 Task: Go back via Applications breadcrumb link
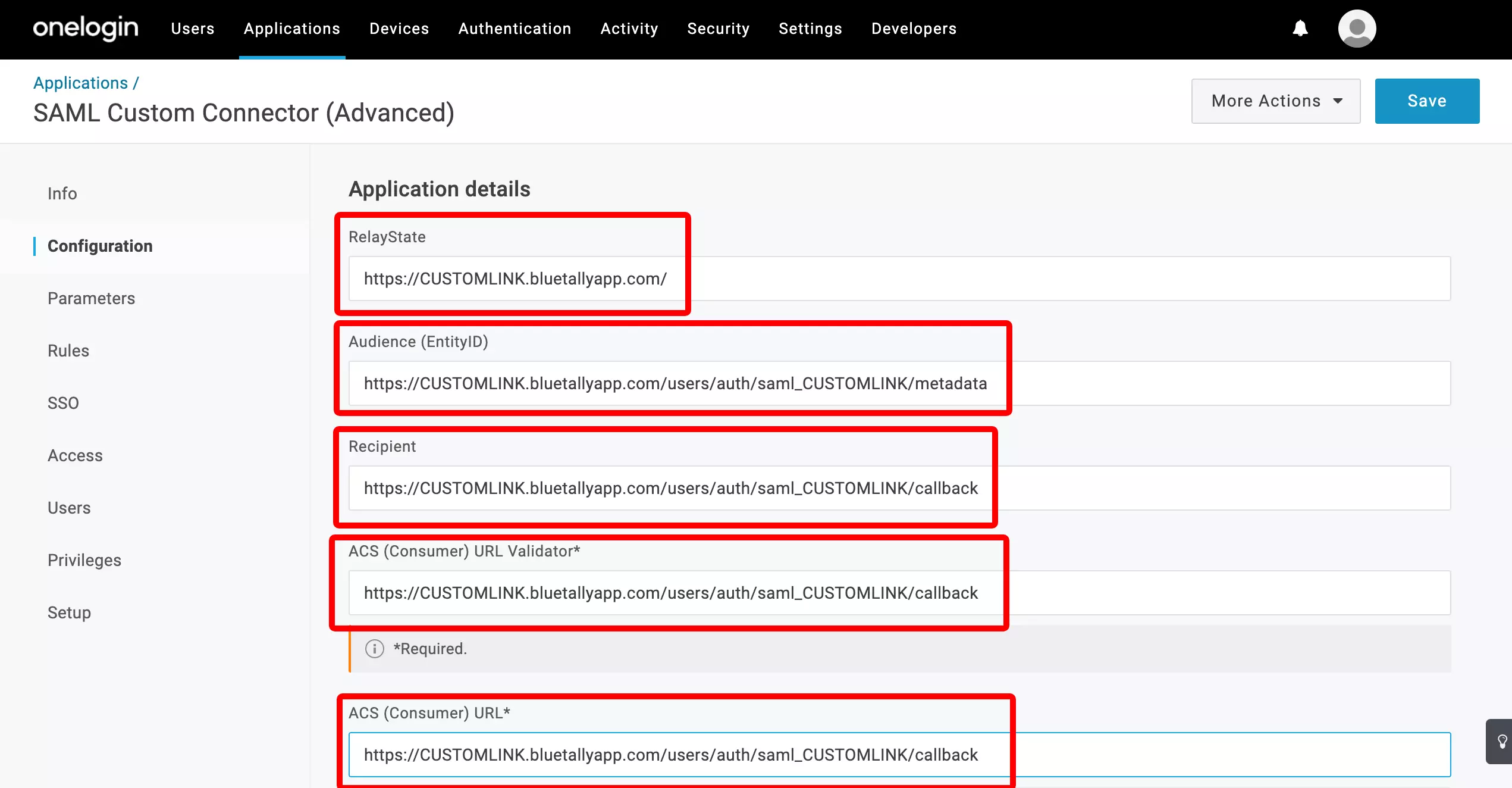coord(80,83)
